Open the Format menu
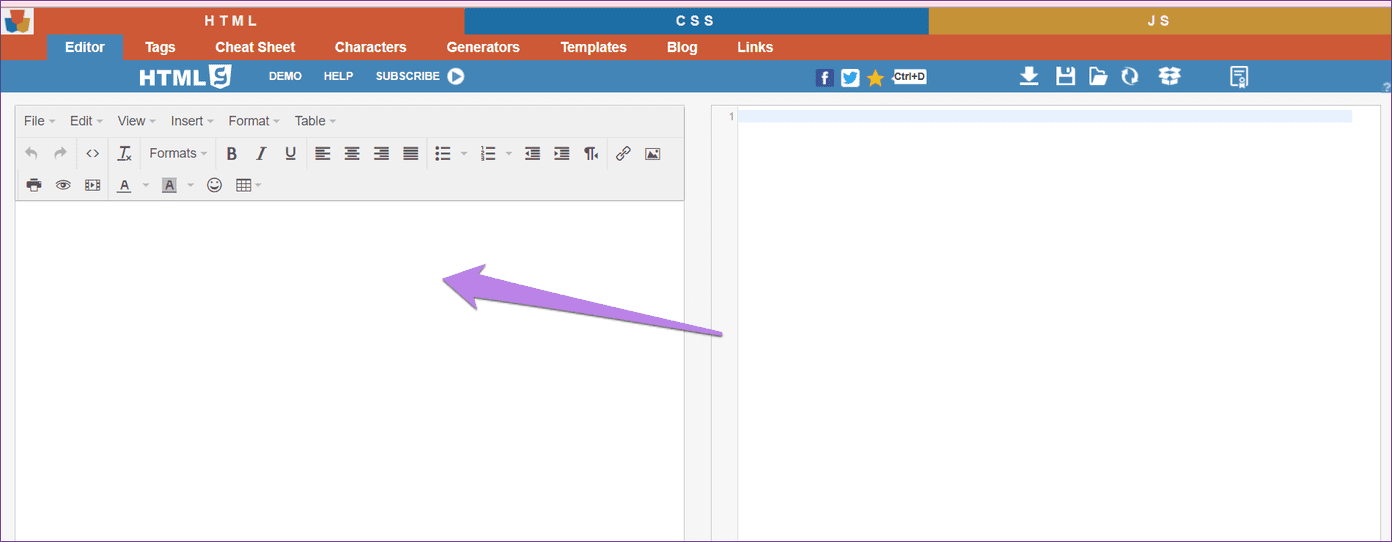The width and height of the screenshot is (1392, 542). (254, 121)
